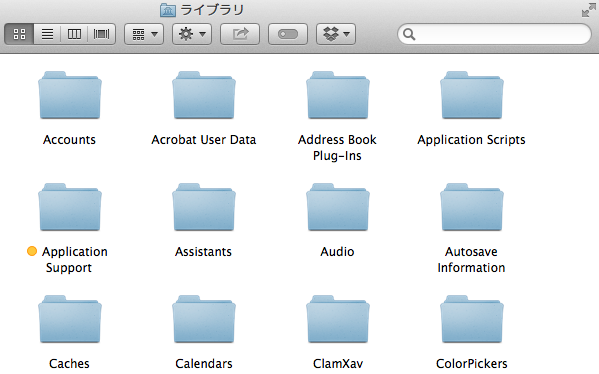This screenshot has height=374, width=599.
Task: Click the 'Accounts' folder name
Action: pos(69,140)
